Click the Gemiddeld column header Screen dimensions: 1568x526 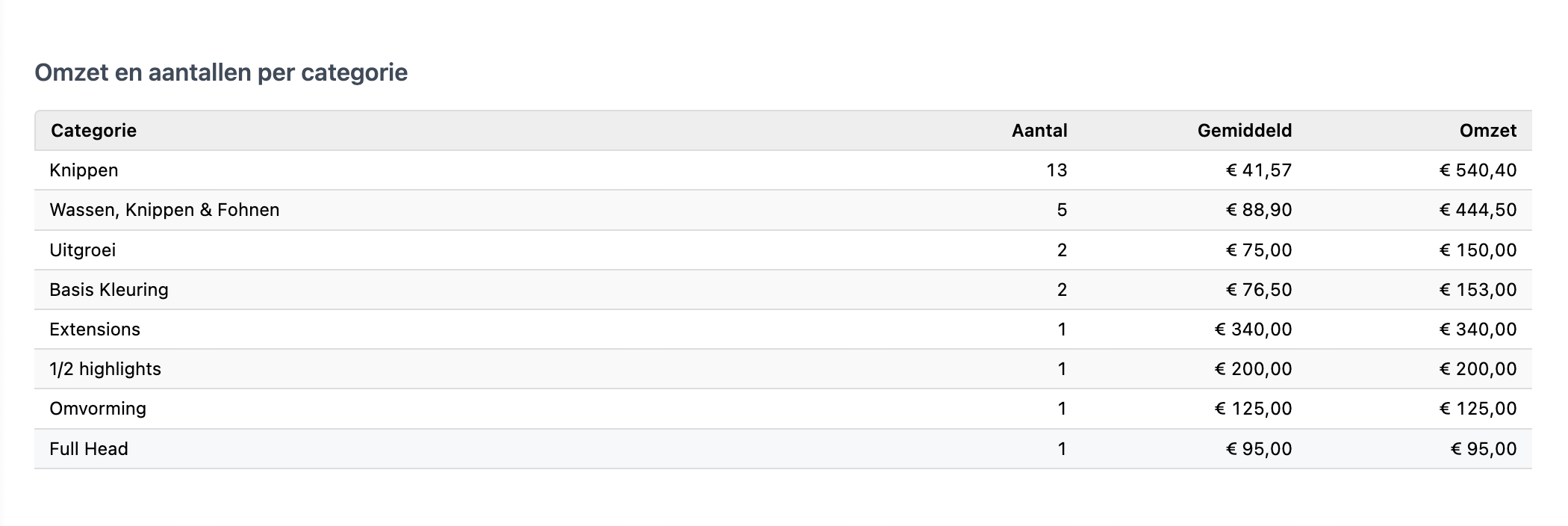(x=1244, y=131)
